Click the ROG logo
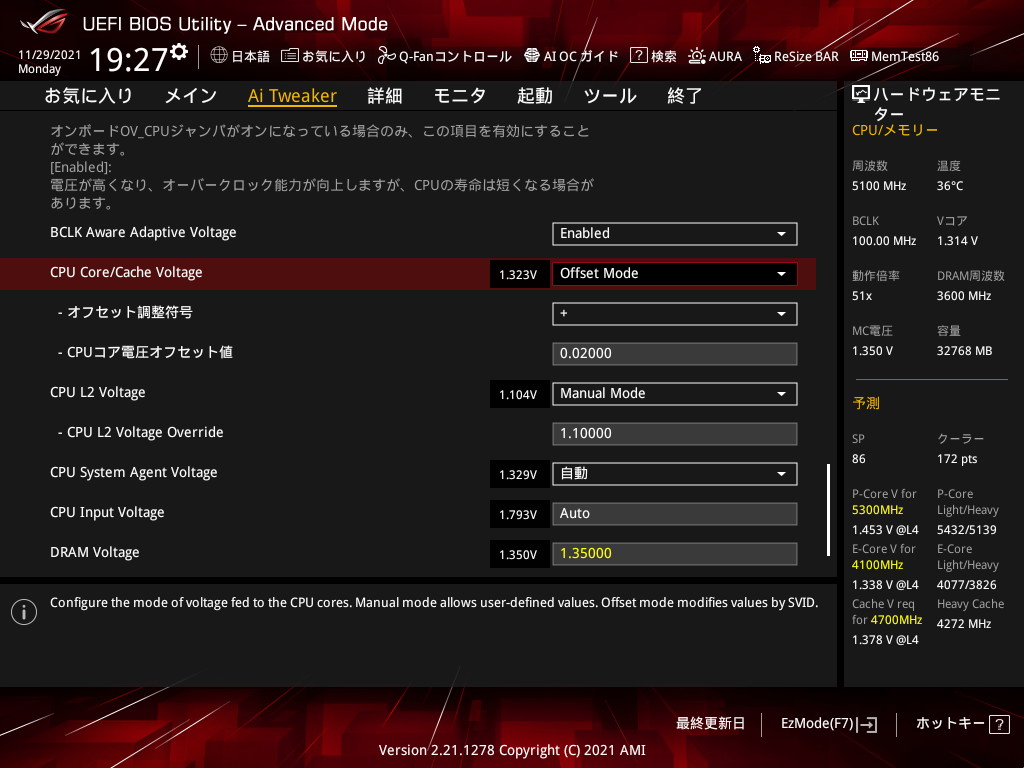This screenshot has width=1024, height=768. [x=44, y=22]
